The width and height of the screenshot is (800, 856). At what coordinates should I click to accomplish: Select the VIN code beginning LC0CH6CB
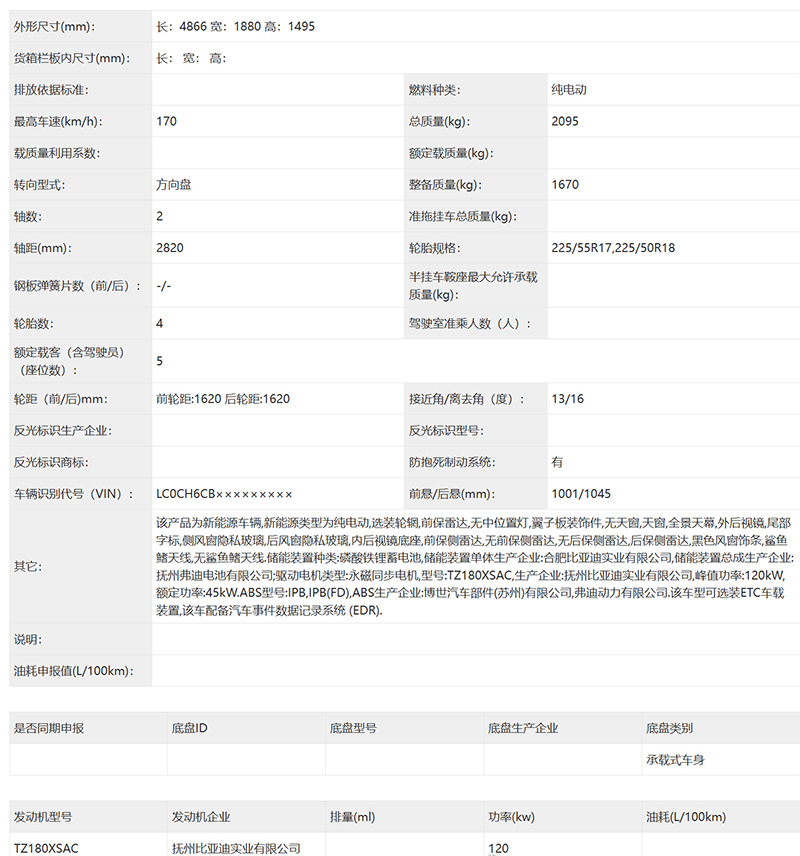(x=224, y=494)
